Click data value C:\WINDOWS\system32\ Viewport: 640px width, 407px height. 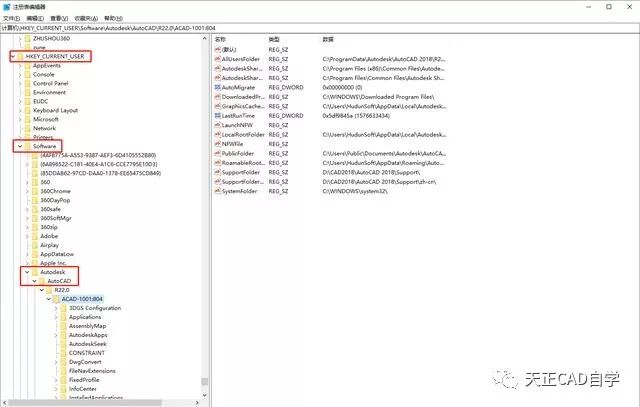pos(355,191)
